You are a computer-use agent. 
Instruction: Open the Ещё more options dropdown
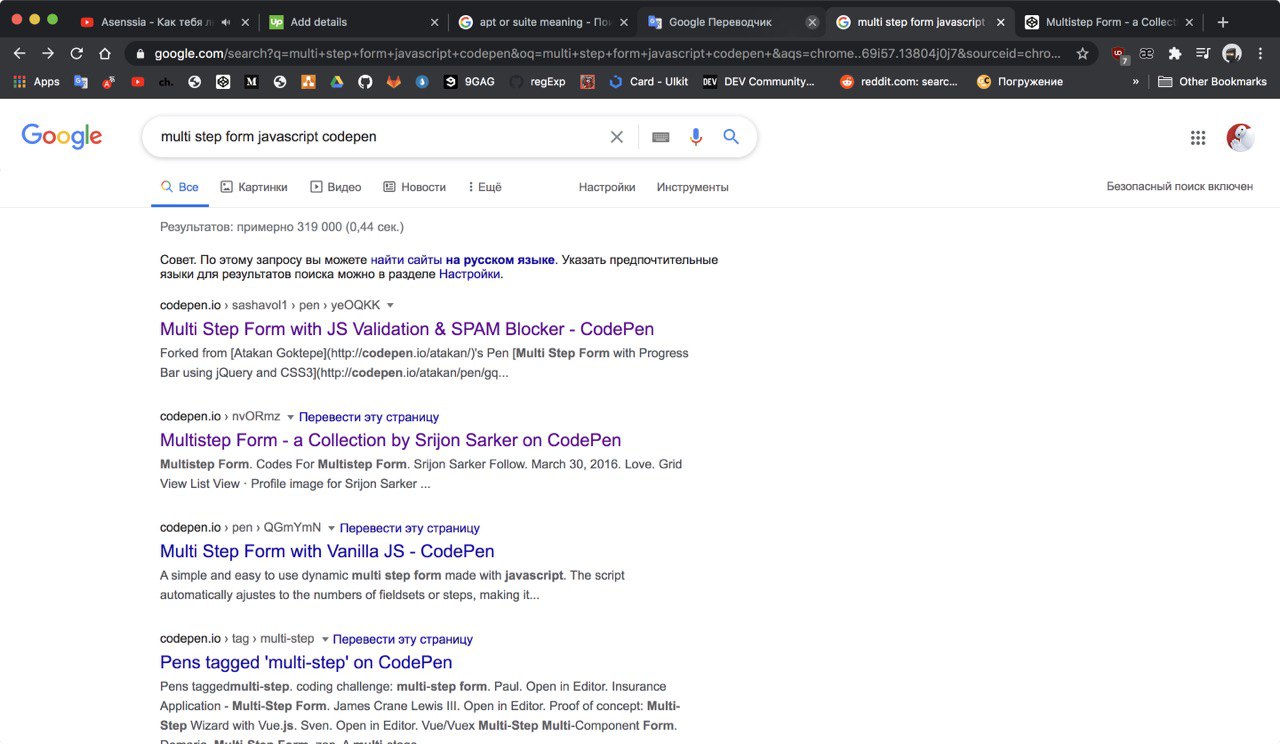point(485,187)
